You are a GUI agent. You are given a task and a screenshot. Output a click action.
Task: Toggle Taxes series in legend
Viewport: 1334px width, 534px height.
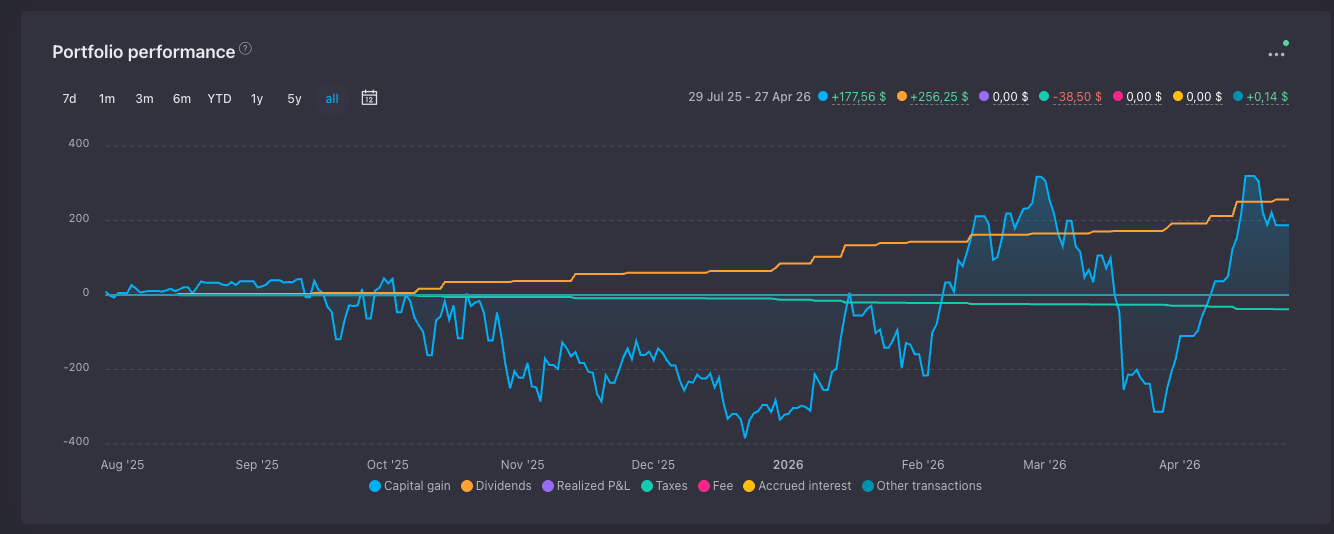point(664,486)
